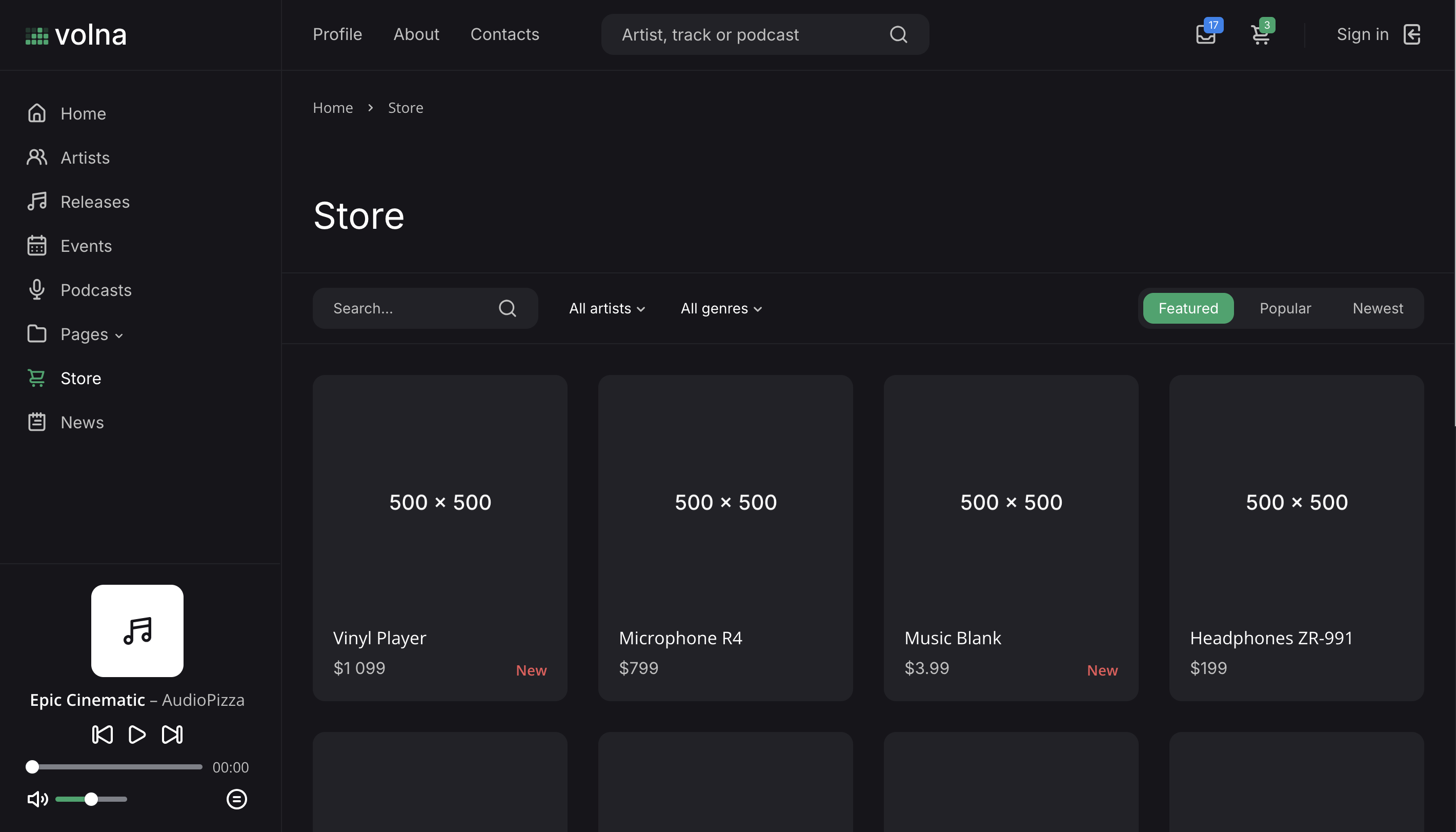Click the Epic Cinematic album art thumbnail
This screenshot has height=832, width=1456.
(137, 630)
